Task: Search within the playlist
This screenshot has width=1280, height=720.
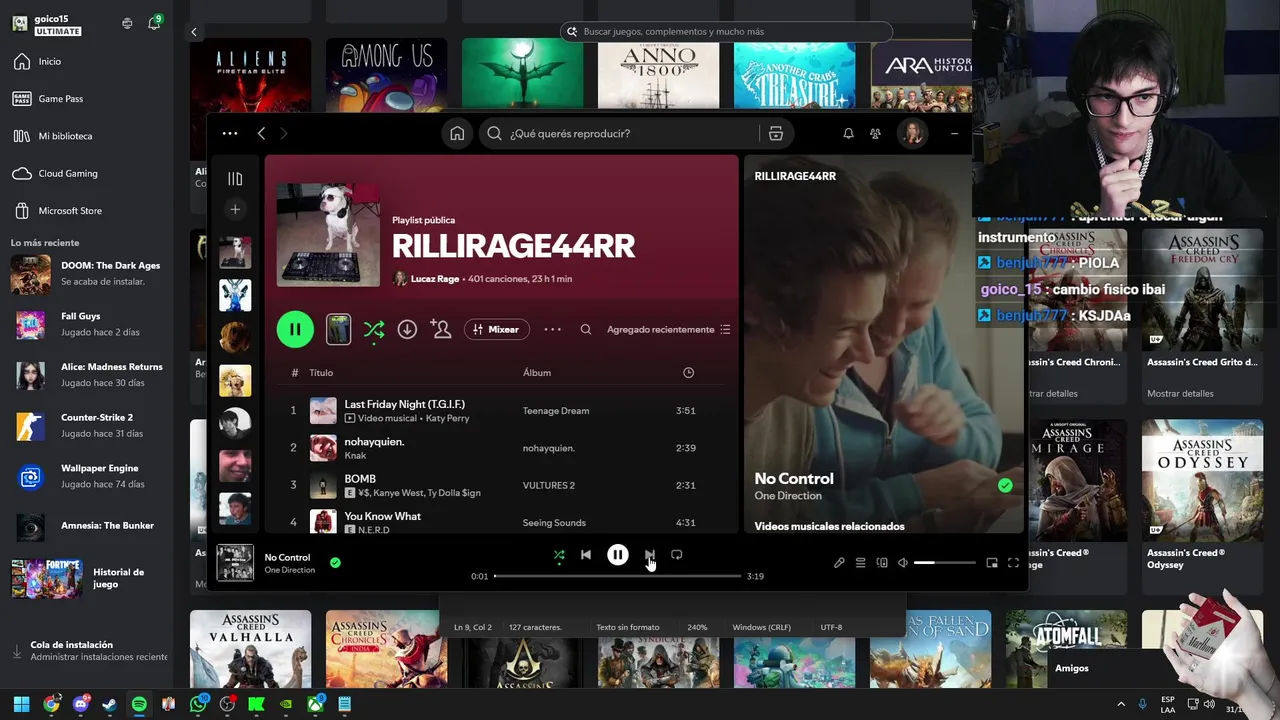Action: 586,329
